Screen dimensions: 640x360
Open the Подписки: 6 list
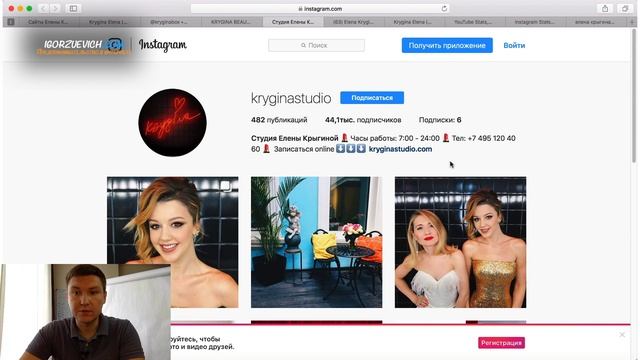pyautogui.click(x=440, y=120)
